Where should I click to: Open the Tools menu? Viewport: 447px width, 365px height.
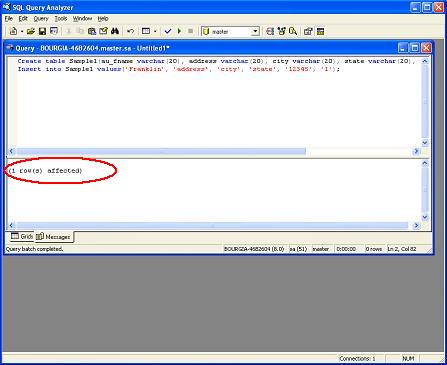coord(61,19)
